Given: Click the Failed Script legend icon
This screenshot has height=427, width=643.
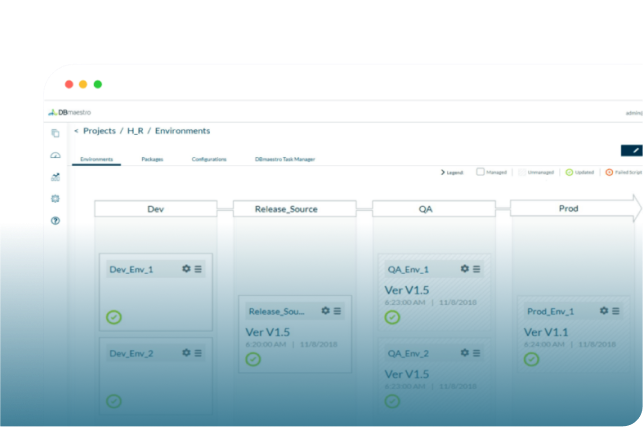Looking at the screenshot, I should tap(609, 172).
